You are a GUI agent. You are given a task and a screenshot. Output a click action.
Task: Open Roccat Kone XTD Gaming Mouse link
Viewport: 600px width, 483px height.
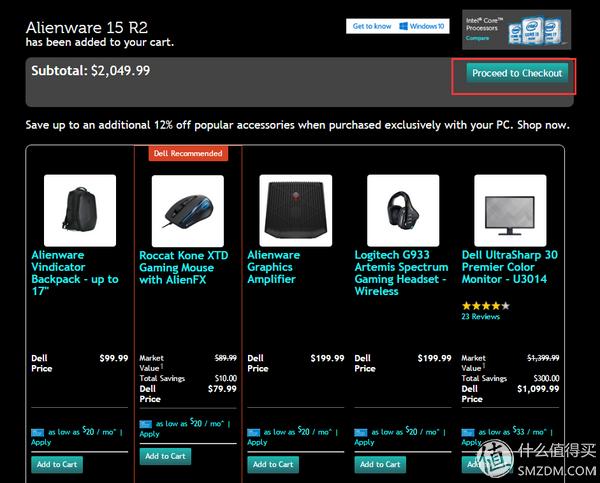click(184, 267)
